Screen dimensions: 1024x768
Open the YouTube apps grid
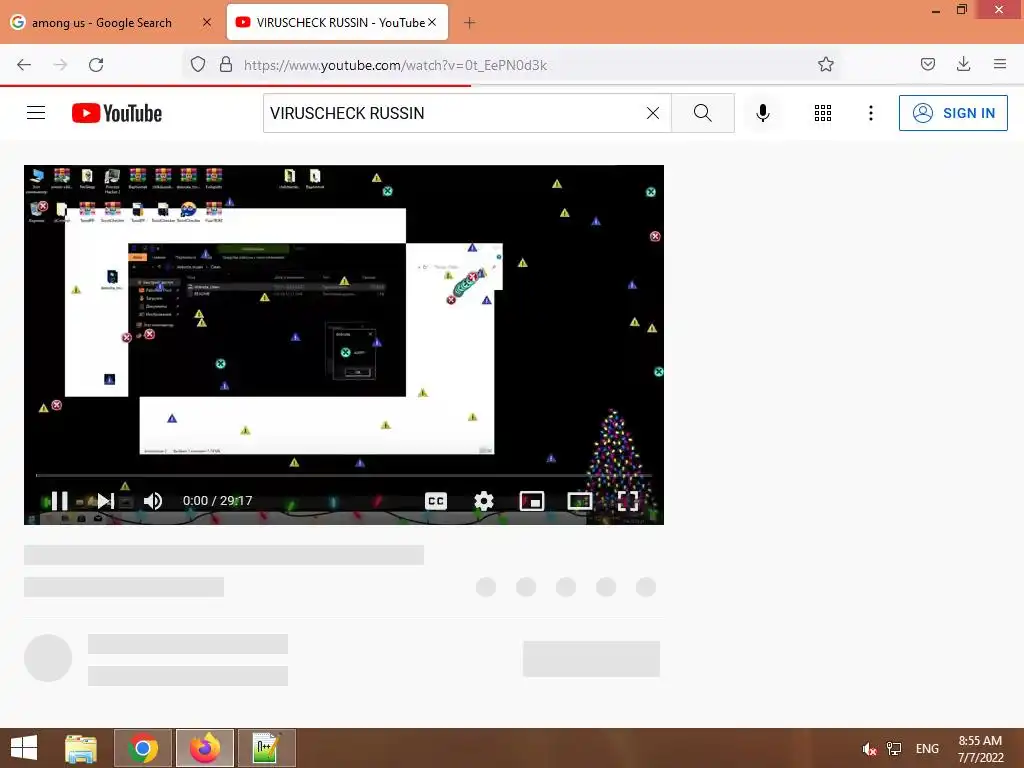pos(823,113)
